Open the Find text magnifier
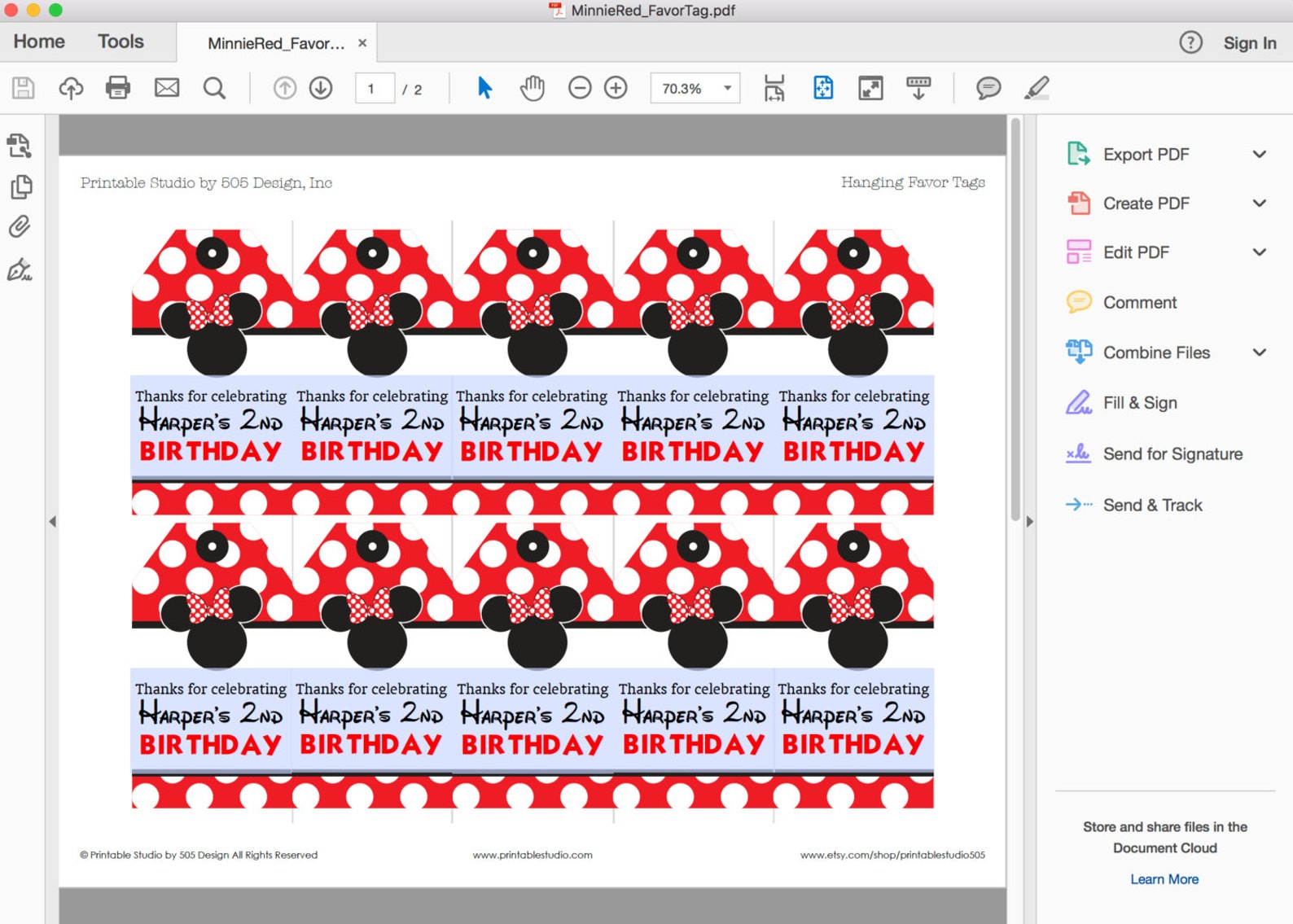1293x924 pixels. [x=214, y=88]
